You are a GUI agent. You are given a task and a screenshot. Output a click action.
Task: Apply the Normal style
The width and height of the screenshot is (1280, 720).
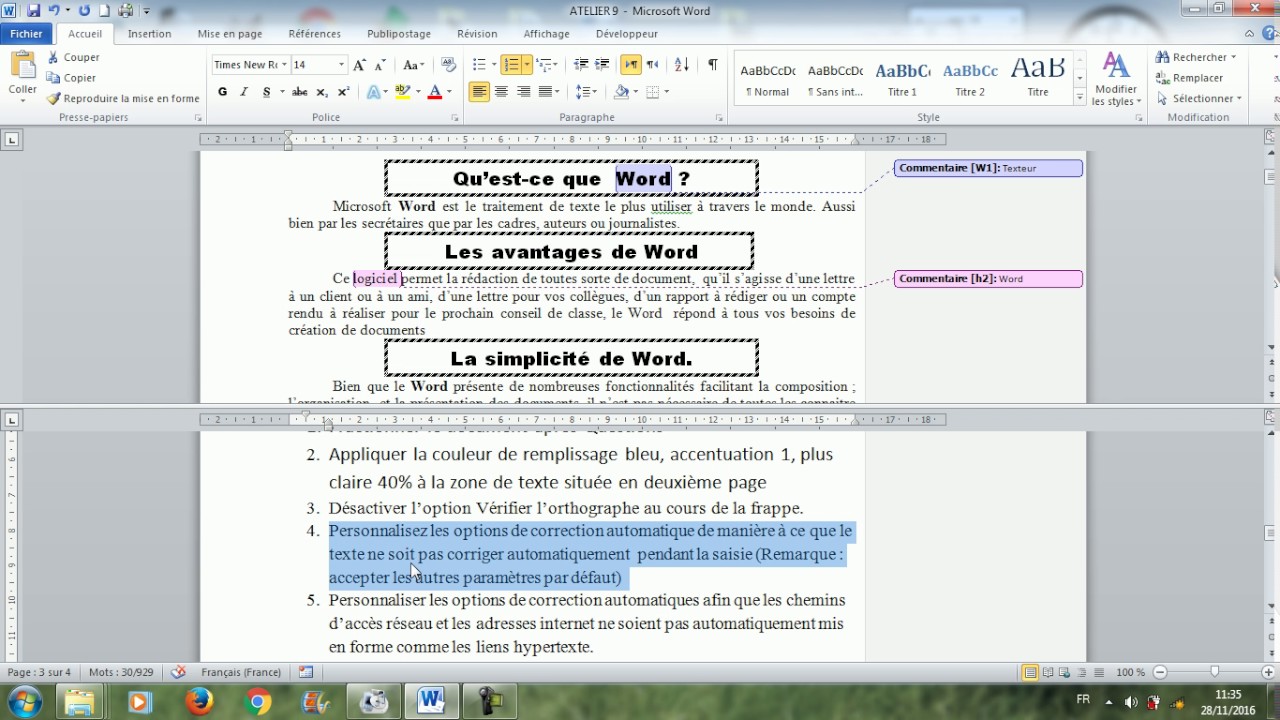[x=768, y=79]
